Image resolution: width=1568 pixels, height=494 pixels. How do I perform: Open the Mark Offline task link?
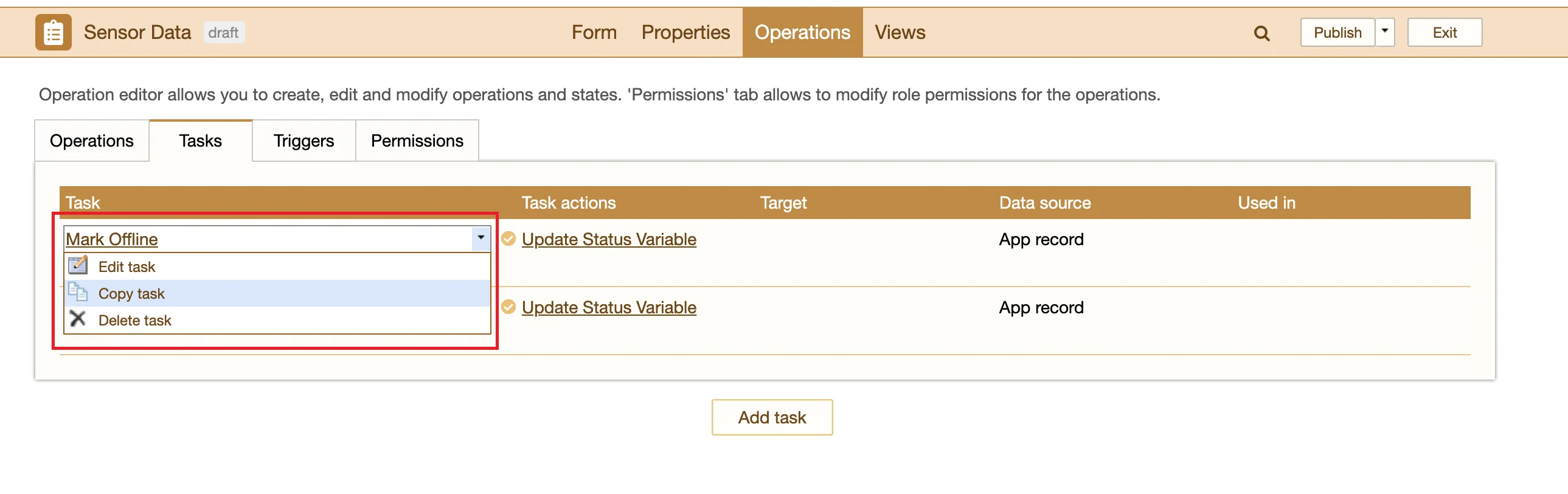(x=112, y=238)
